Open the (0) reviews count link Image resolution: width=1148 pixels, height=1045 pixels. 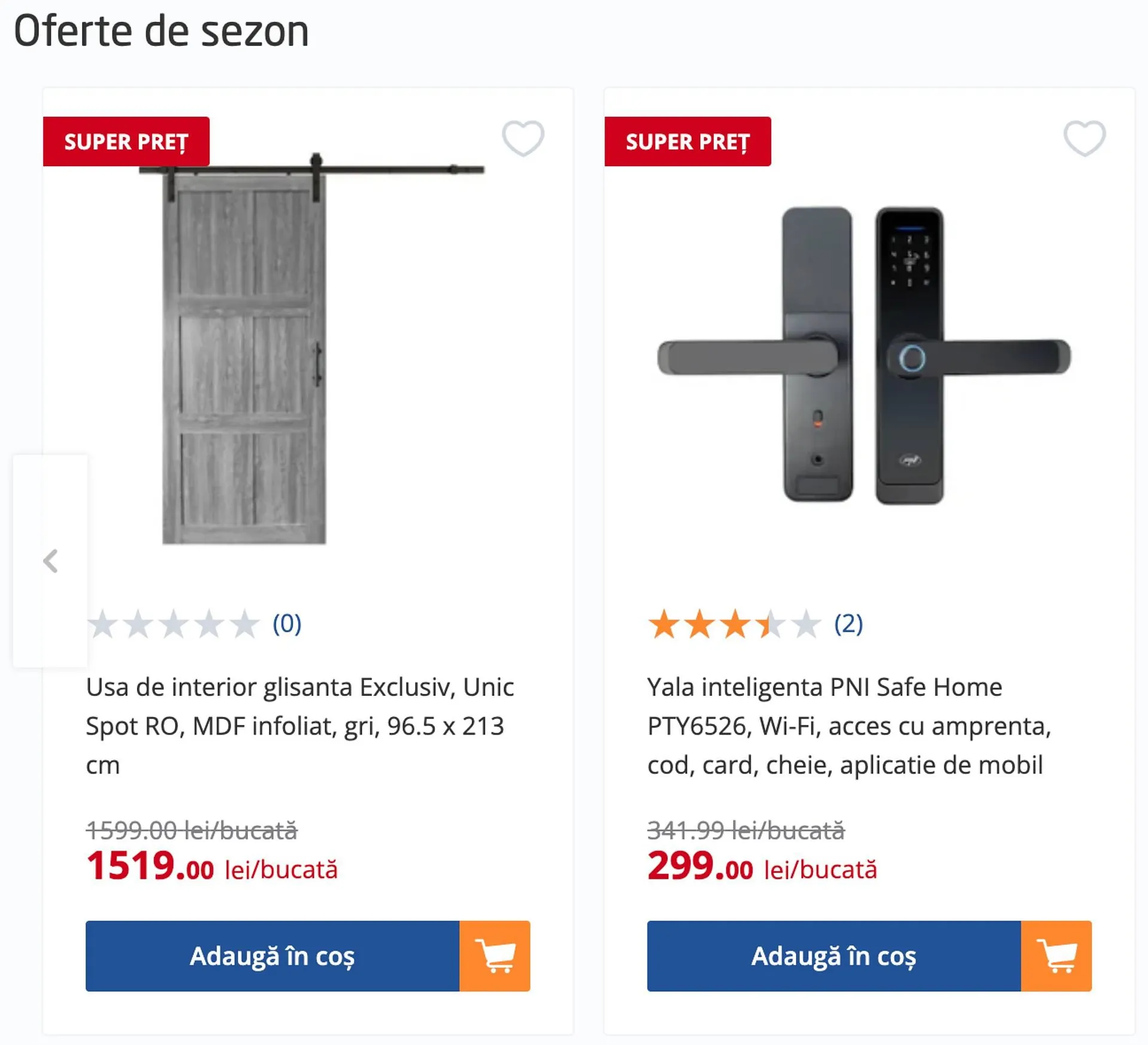pyautogui.click(x=287, y=624)
